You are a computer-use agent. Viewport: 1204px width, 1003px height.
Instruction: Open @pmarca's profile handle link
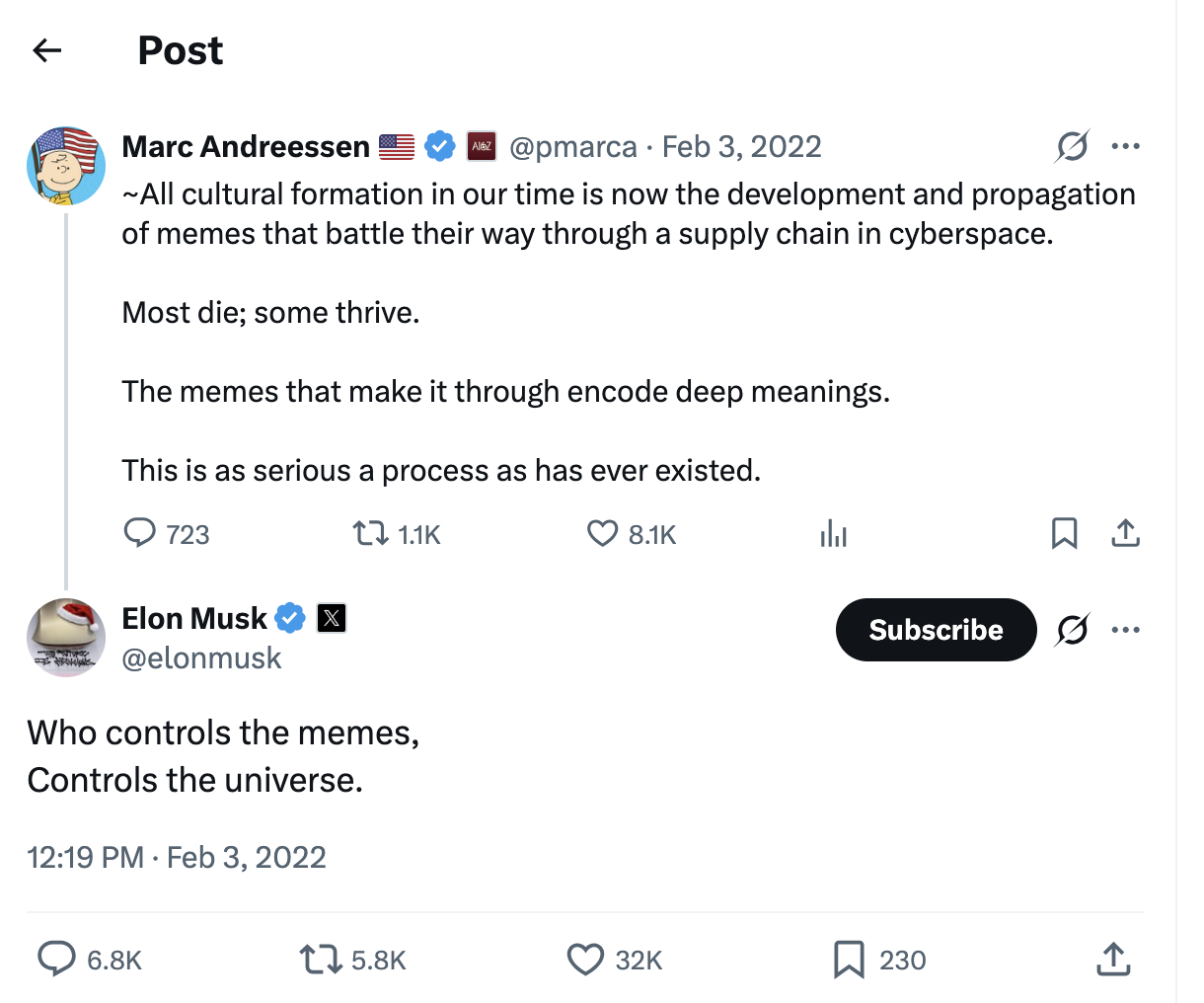tap(573, 146)
